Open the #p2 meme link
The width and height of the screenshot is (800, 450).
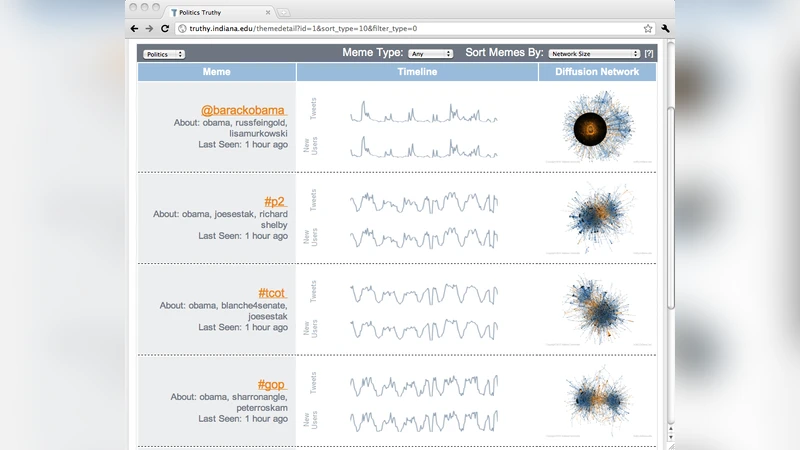275,201
